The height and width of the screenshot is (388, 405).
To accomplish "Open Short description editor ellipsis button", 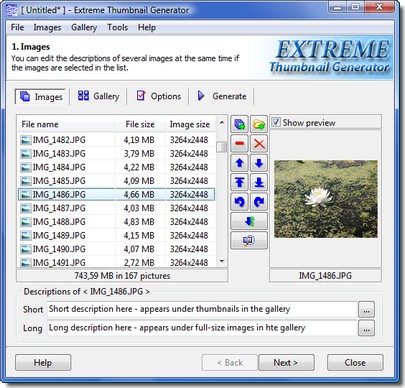I will [366, 309].
